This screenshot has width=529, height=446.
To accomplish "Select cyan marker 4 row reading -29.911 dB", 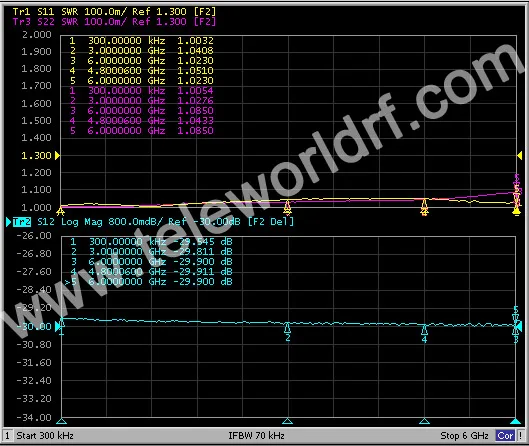I will 151,272.
